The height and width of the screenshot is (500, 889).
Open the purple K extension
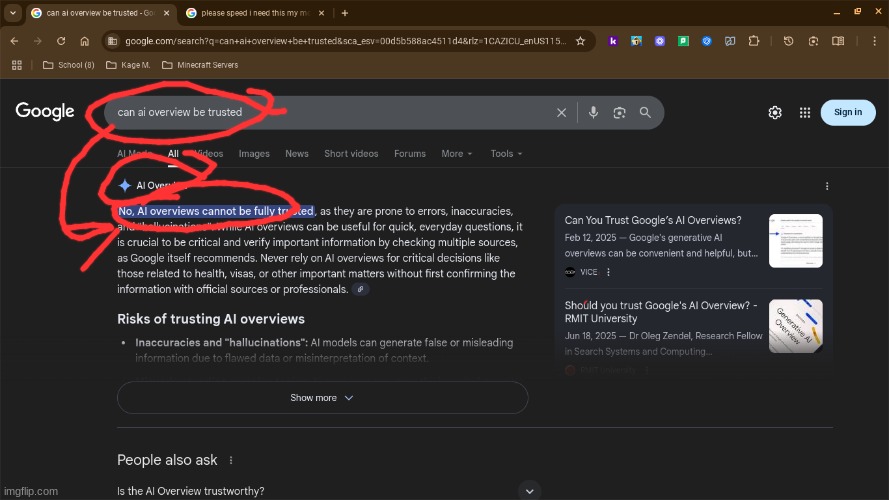tap(613, 41)
